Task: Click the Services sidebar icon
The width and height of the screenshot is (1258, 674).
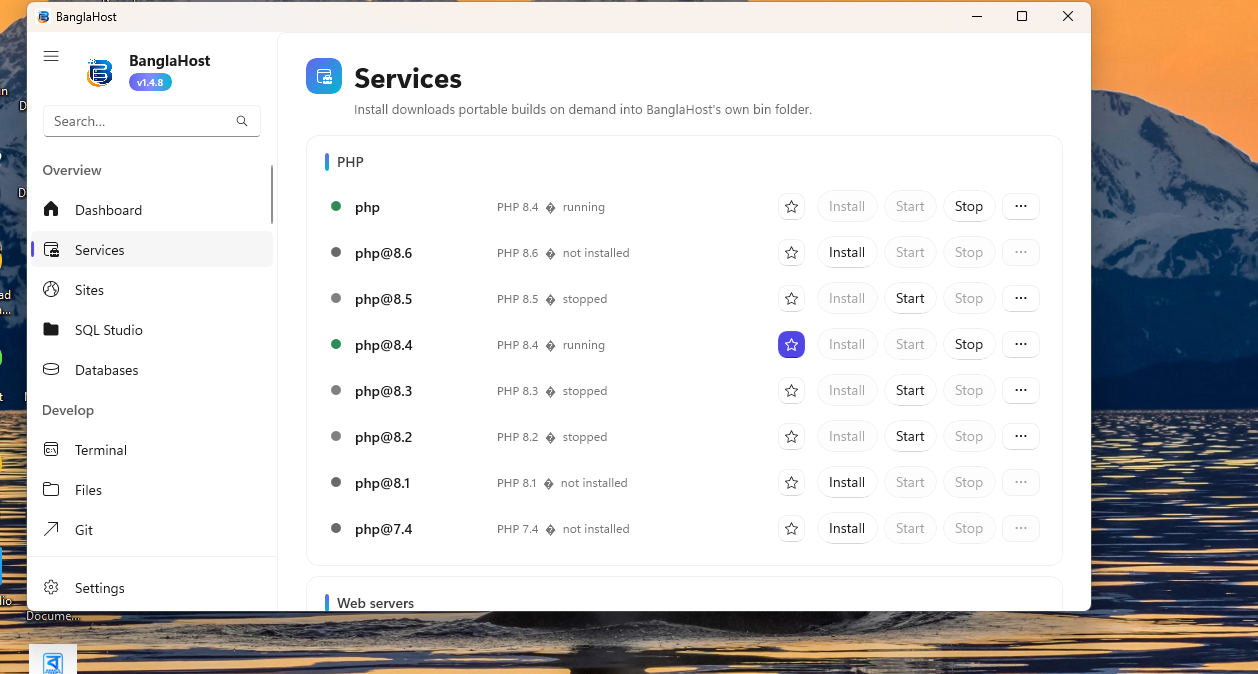Action: click(52, 250)
